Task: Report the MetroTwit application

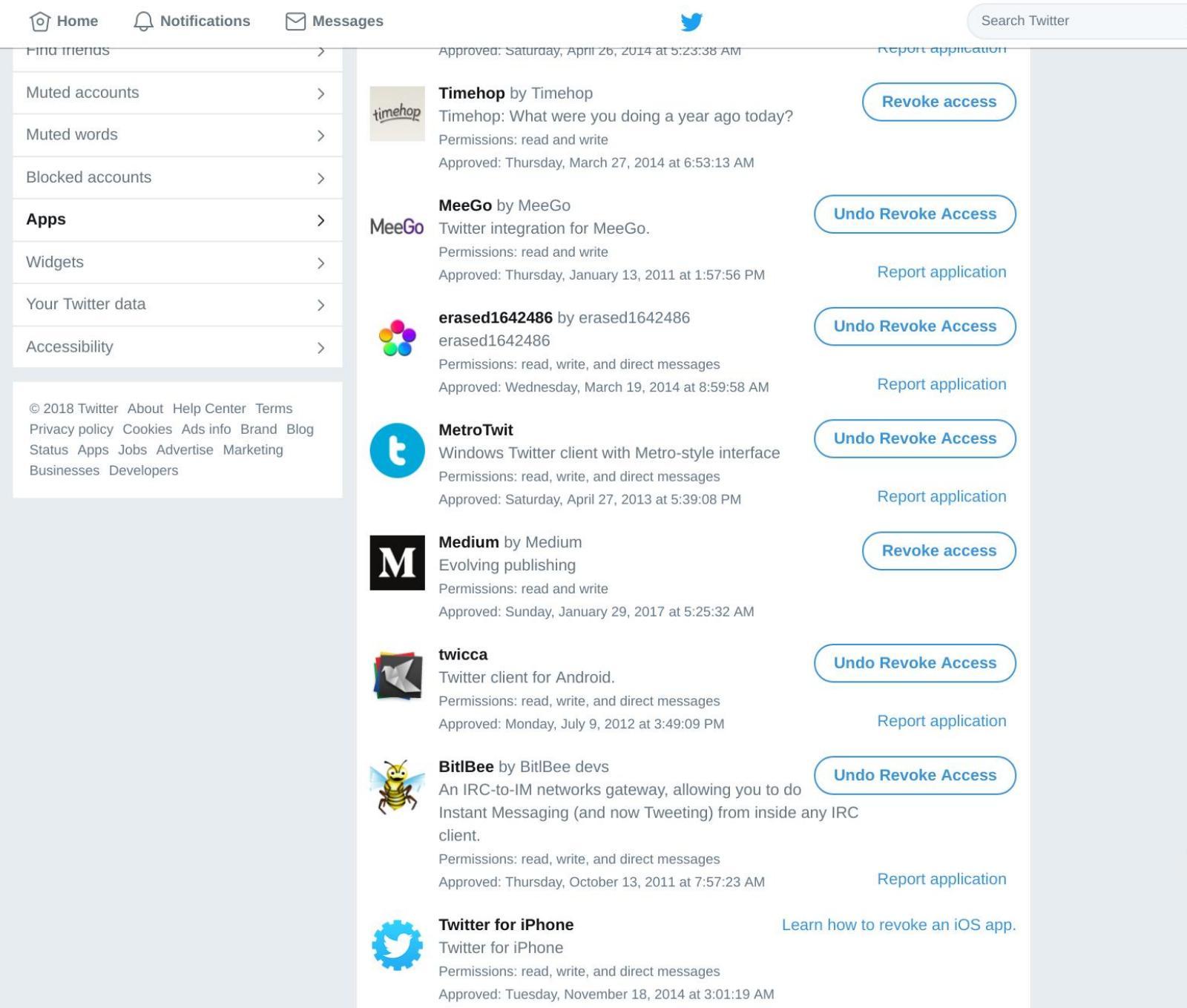Action: 941,496
